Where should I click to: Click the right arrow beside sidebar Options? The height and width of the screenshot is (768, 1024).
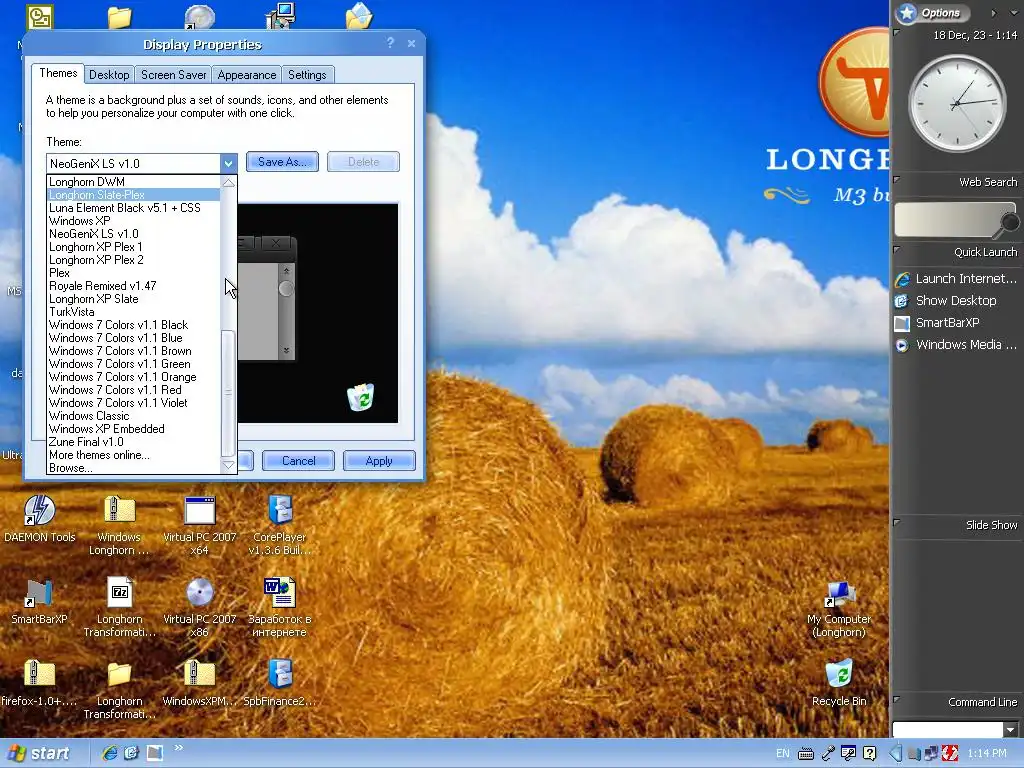pyautogui.click(x=993, y=13)
